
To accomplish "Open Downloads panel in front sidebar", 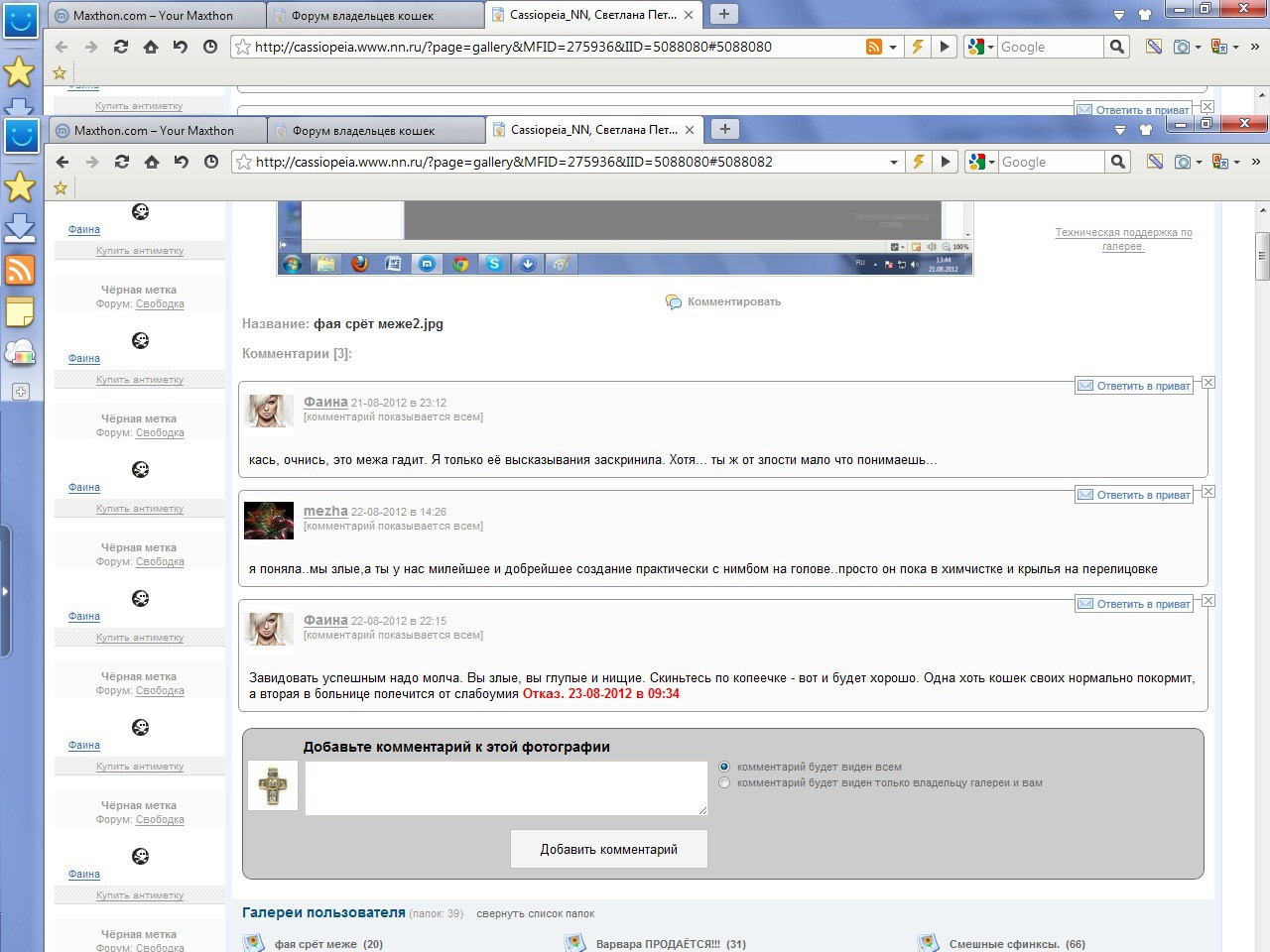I will coord(20,228).
